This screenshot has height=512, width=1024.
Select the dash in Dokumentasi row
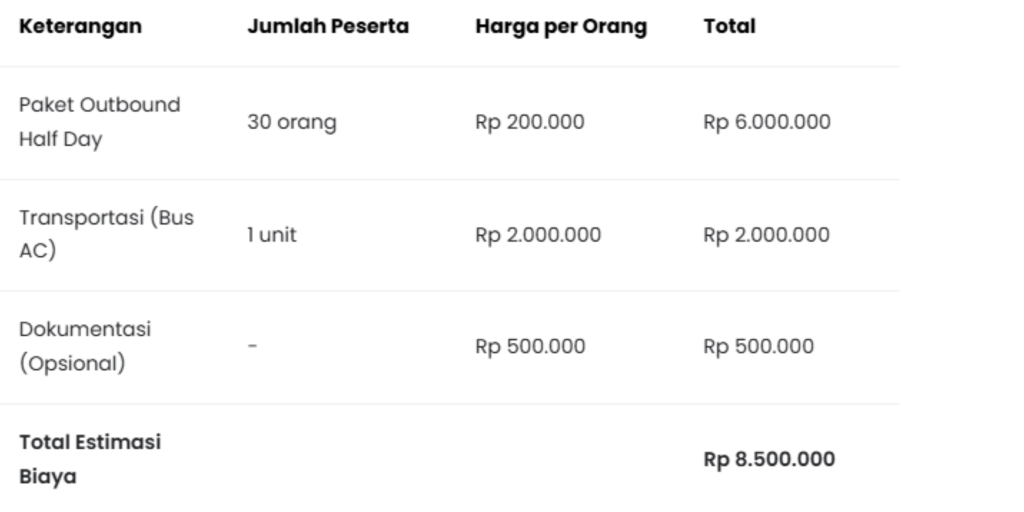(253, 346)
